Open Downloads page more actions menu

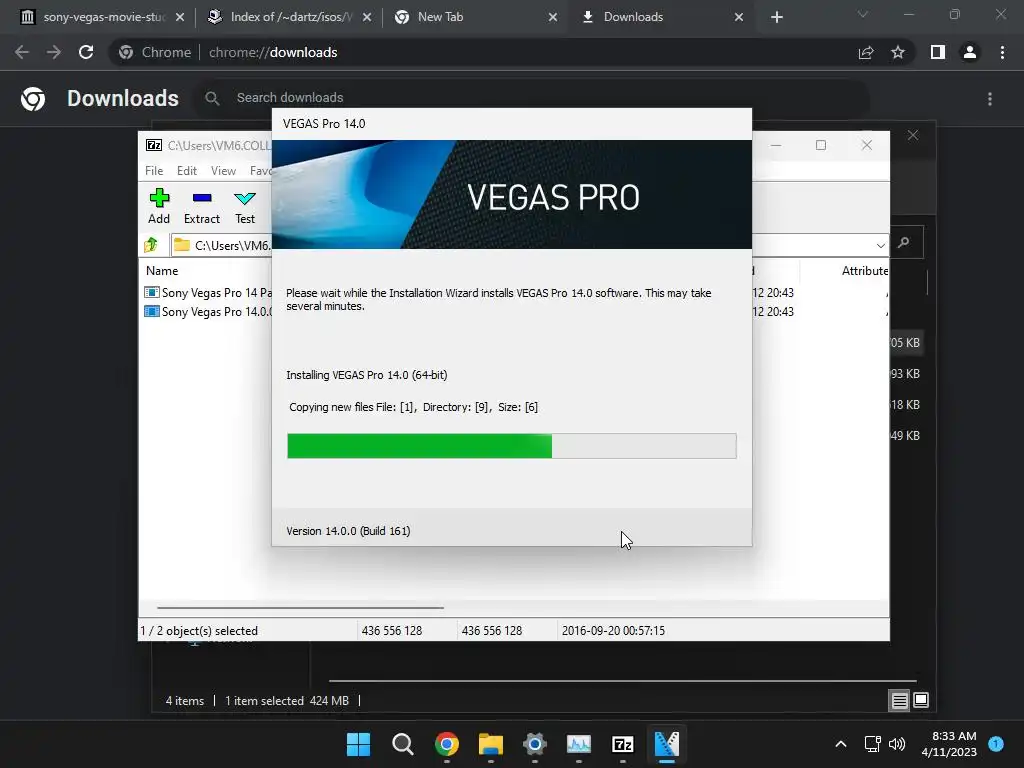tap(990, 99)
